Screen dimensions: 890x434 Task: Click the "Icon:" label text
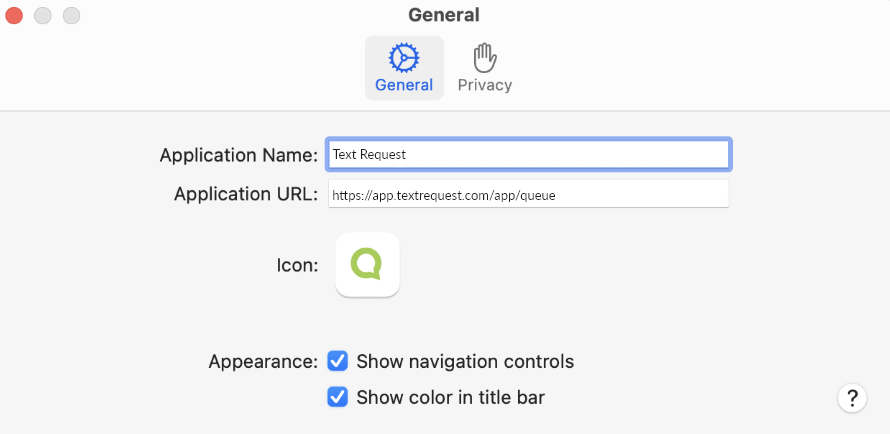(297, 265)
